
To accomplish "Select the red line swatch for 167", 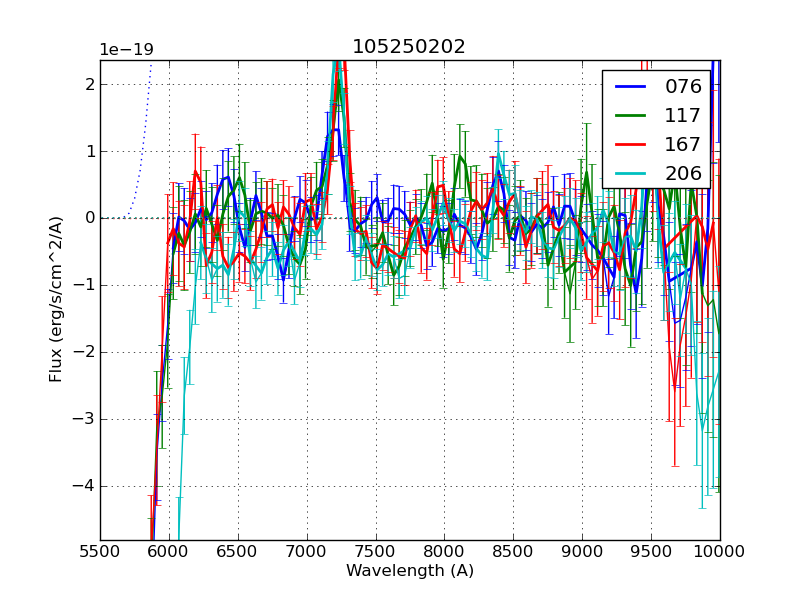I will tap(630, 144).
